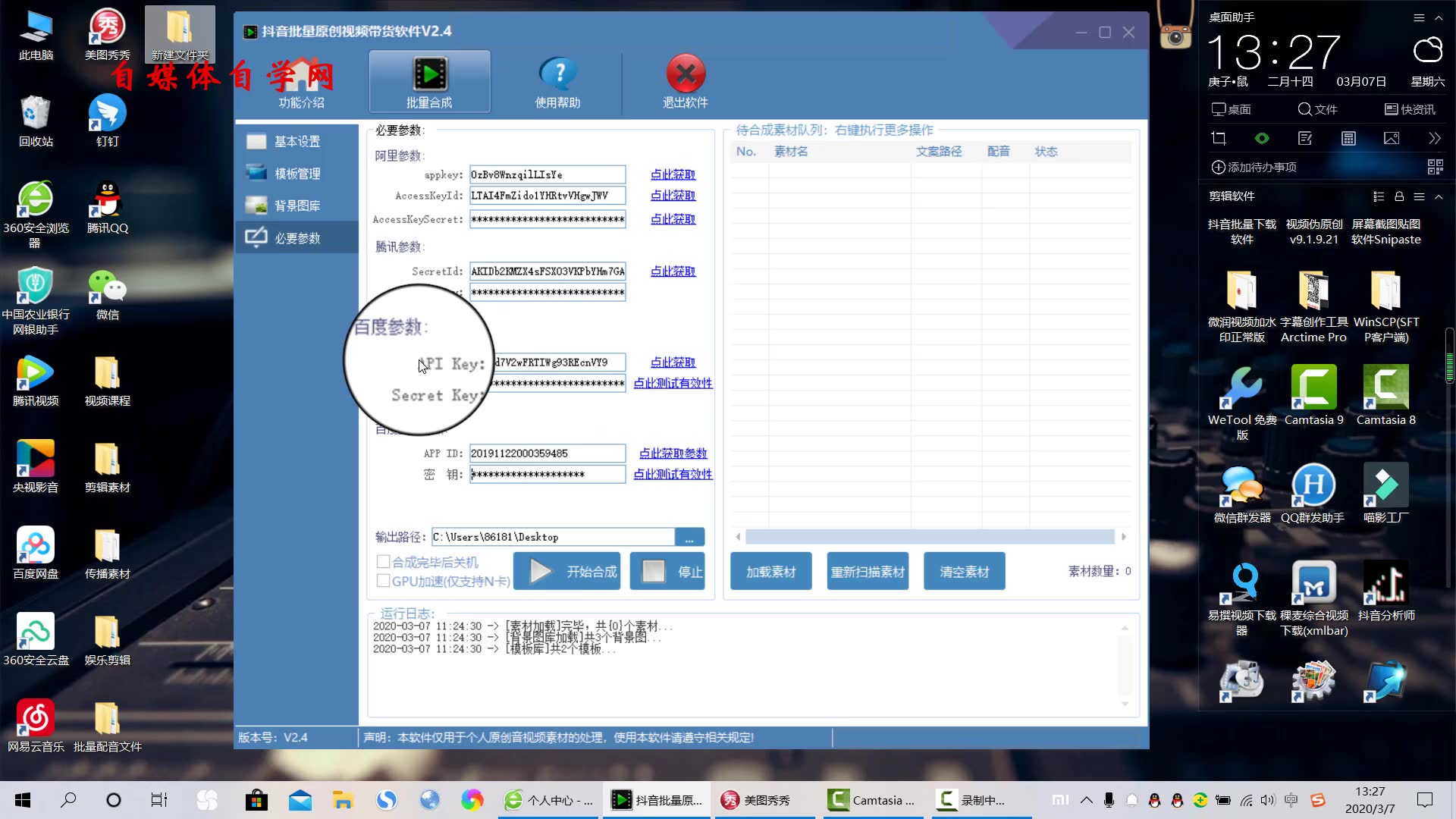Image resolution: width=1456 pixels, height=819 pixels.
Task: Click 清空素材 button
Action: pyautogui.click(x=965, y=572)
